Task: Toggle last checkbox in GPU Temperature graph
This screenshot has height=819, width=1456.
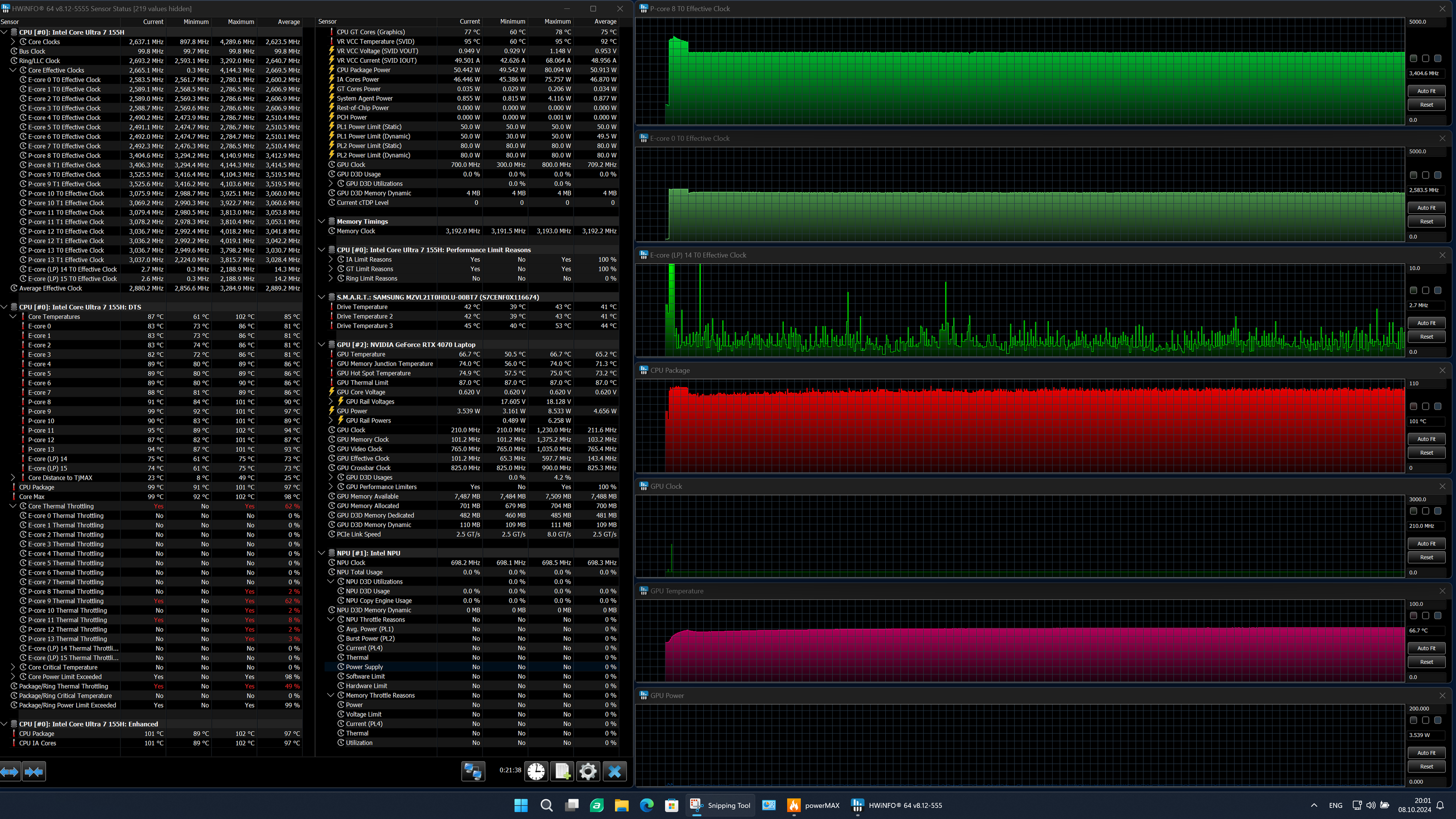Action: pos(1438,616)
